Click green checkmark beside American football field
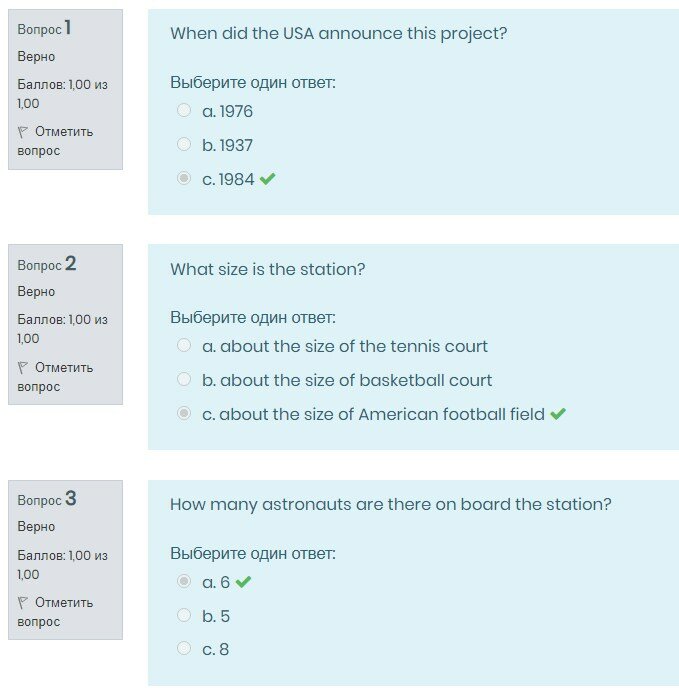Viewport: 679px width, 691px height. (x=558, y=414)
